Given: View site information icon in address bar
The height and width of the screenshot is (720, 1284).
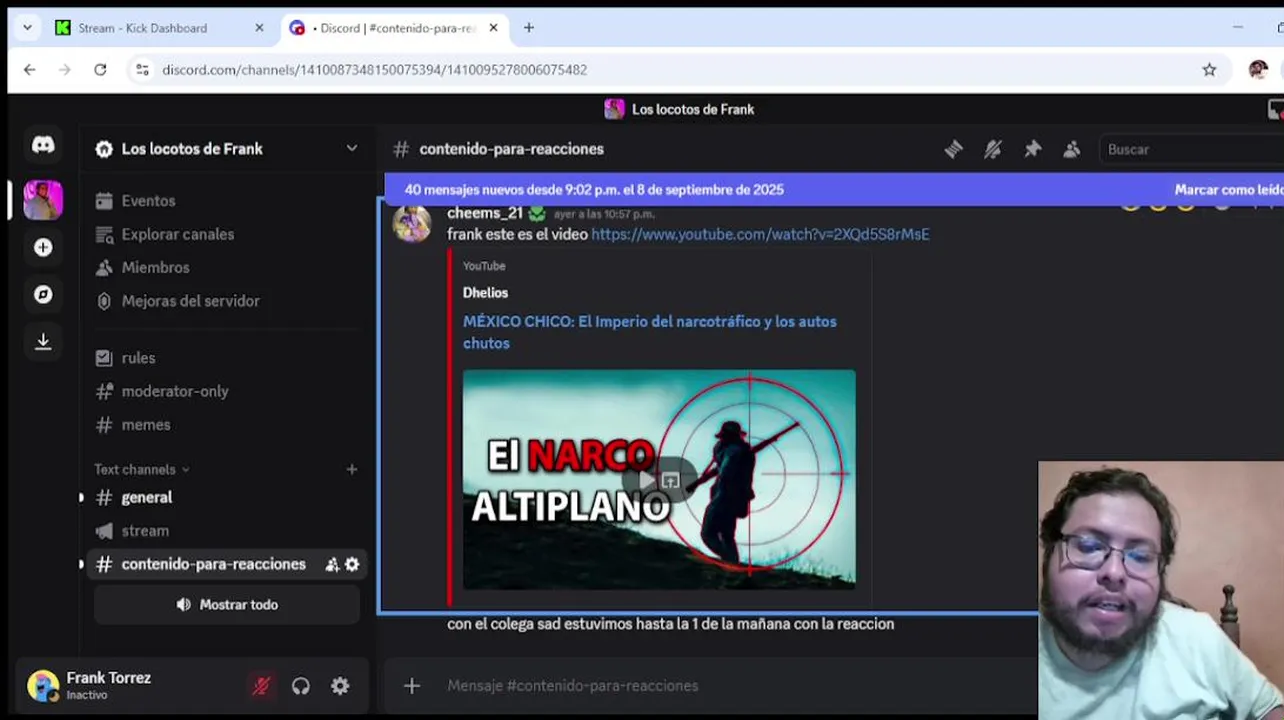Looking at the screenshot, I should point(142,70).
